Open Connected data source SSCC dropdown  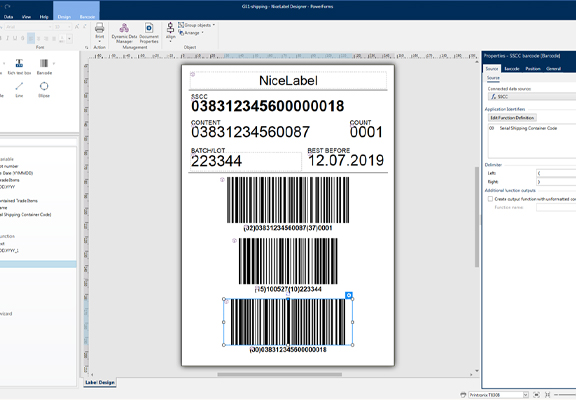coord(532,97)
